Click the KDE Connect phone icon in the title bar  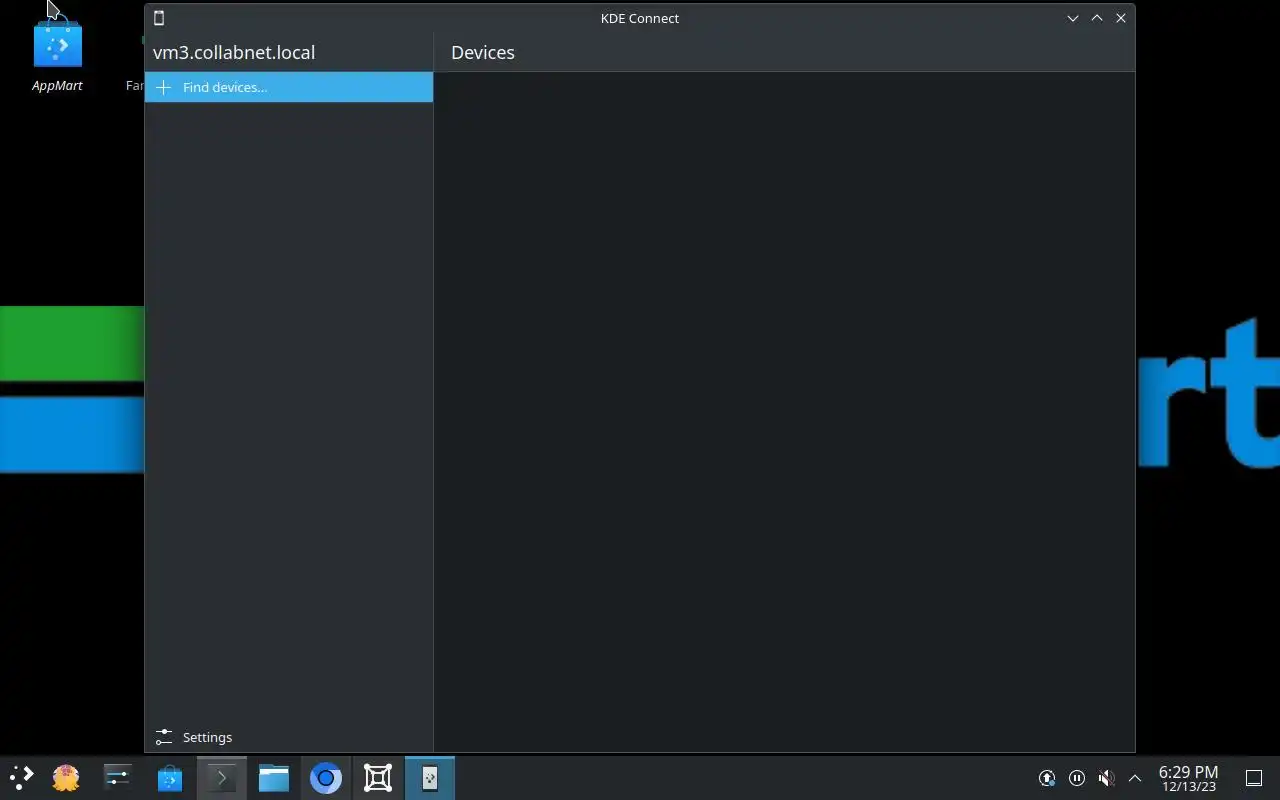[159, 18]
